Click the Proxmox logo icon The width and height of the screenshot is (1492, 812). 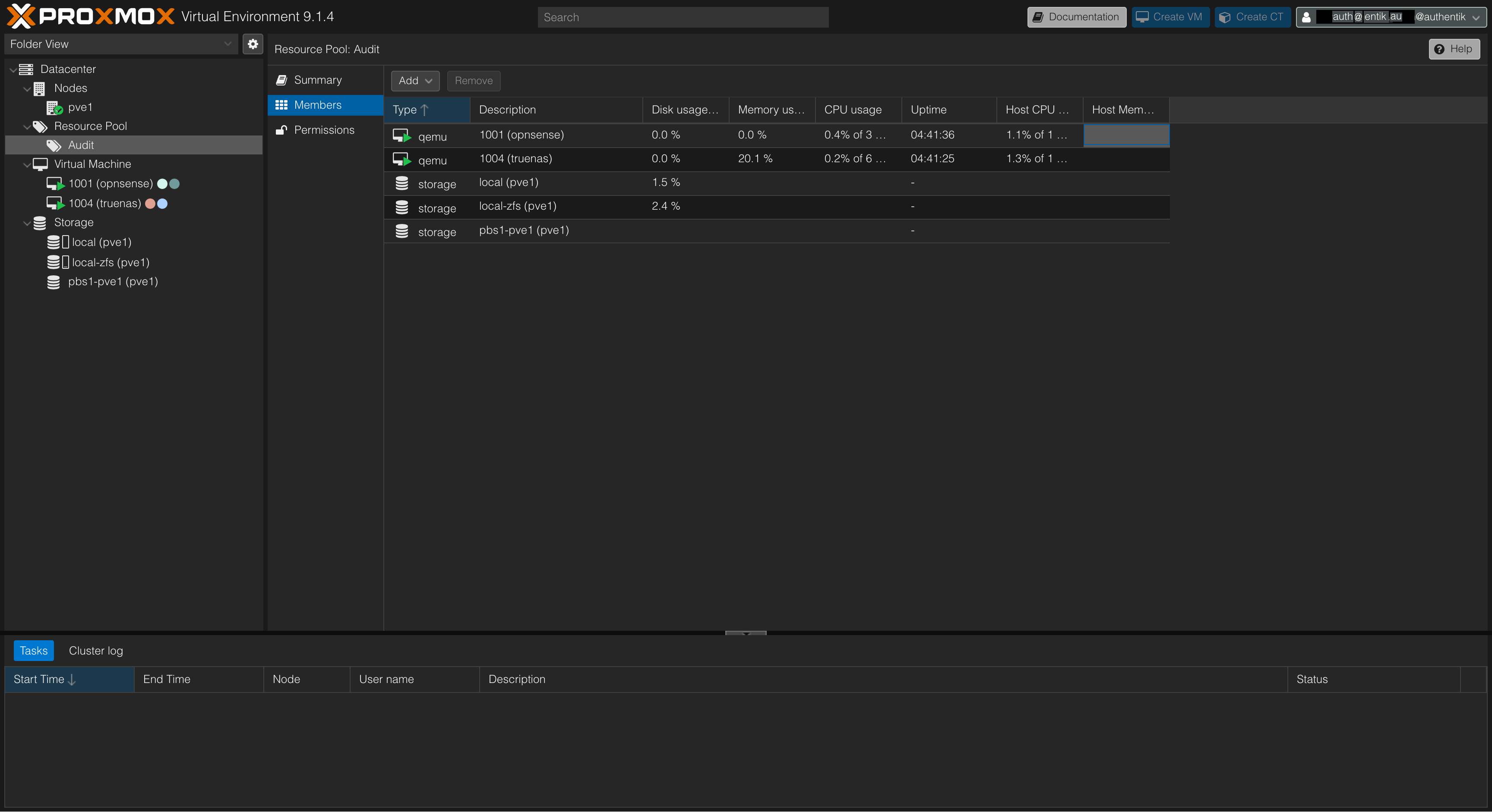[21, 16]
